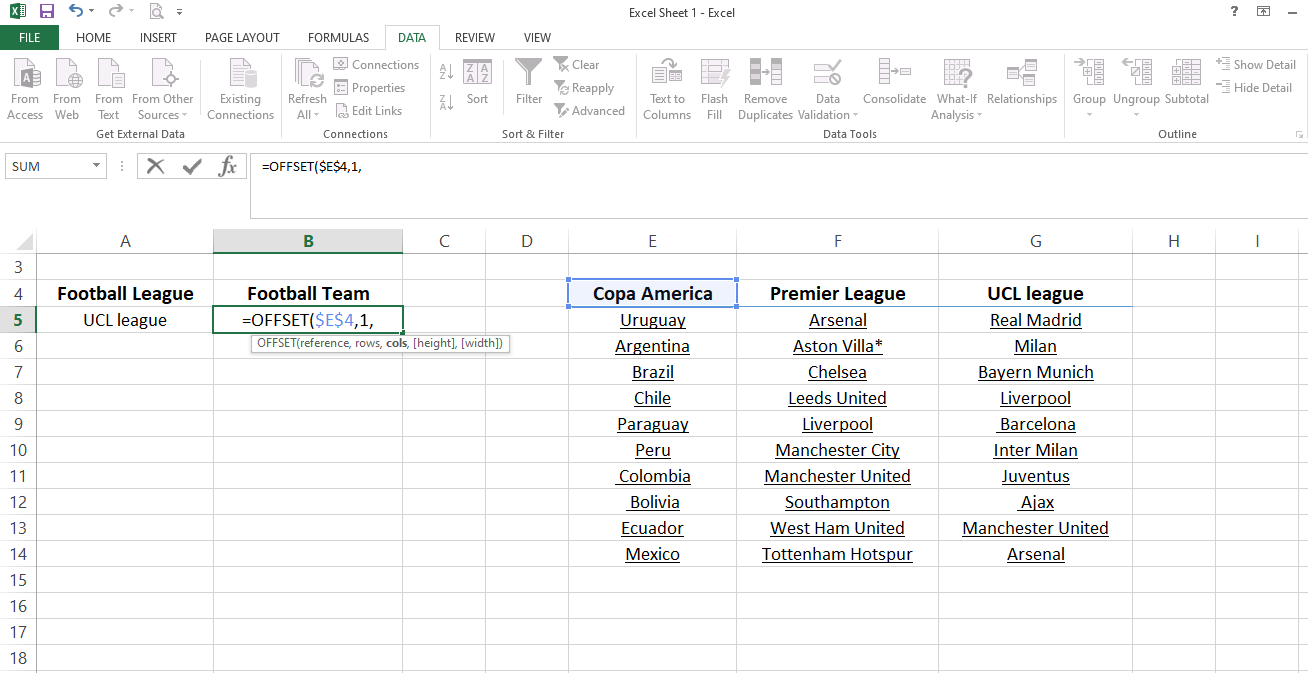
Task: Click the Advanced filter button
Action: coord(590,111)
